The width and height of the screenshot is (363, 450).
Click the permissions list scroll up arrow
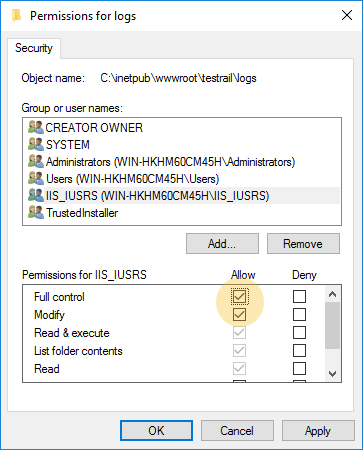(x=332, y=294)
